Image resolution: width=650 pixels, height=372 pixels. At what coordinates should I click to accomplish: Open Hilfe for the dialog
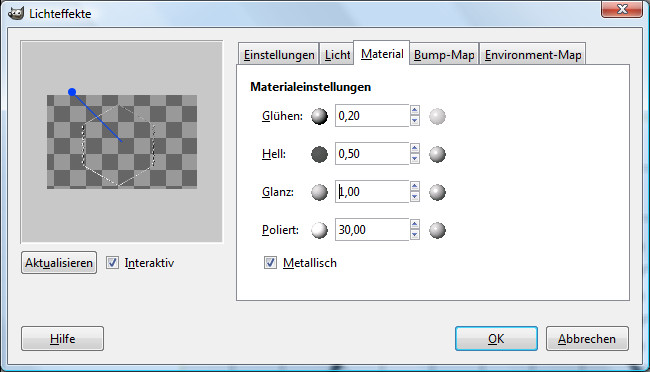(x=63, y=339)
